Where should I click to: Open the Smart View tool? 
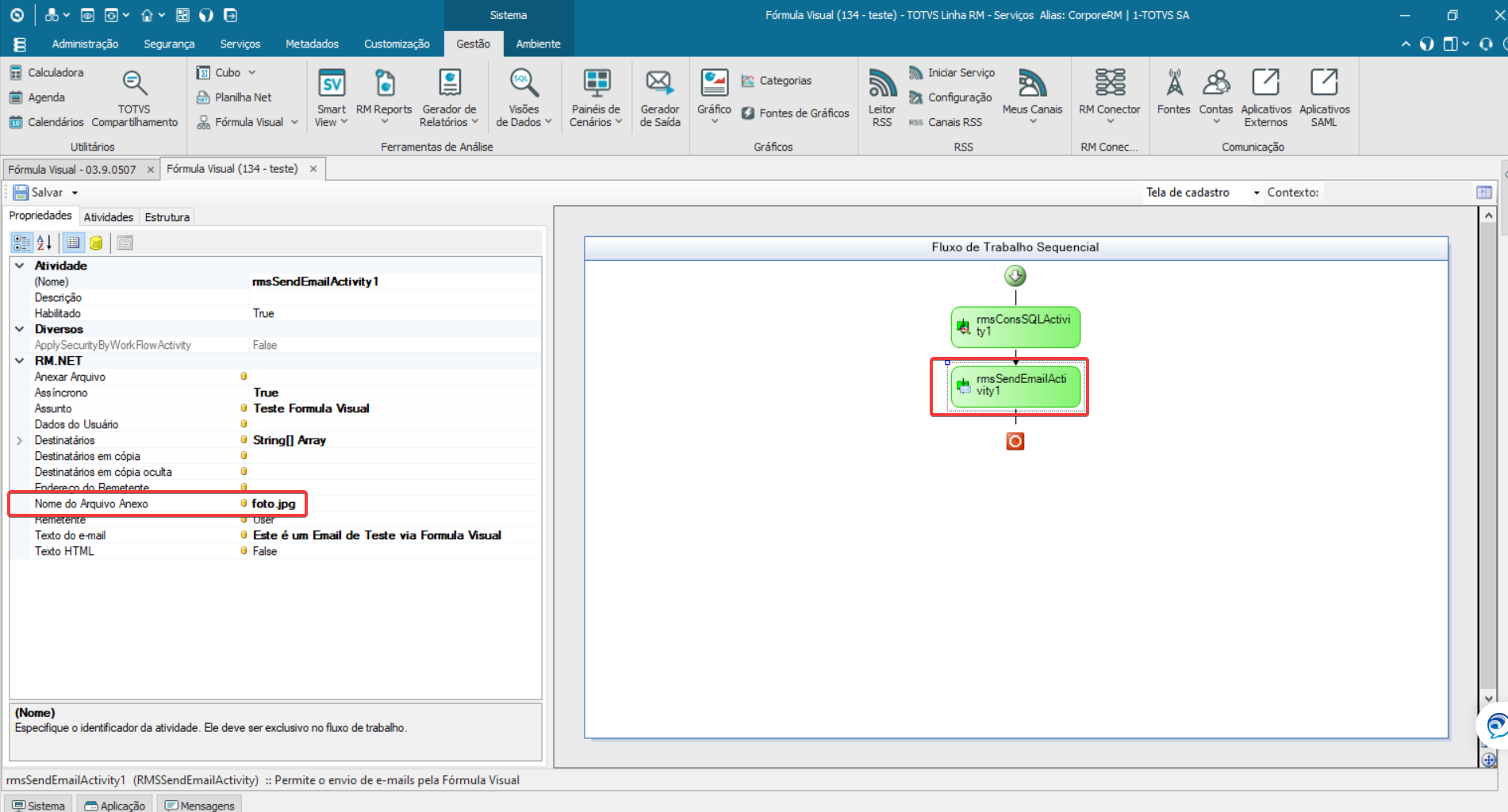[331, 98]
